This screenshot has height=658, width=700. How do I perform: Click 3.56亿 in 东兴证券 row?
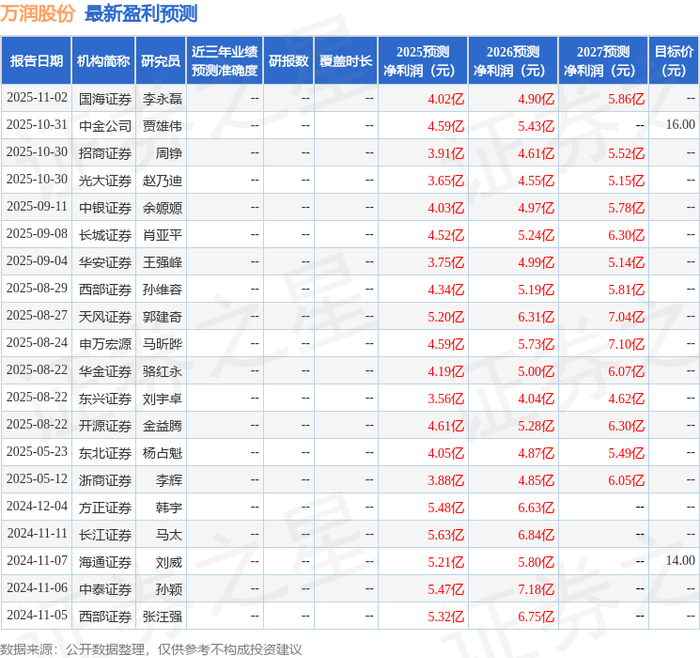[x=446, y=398]
